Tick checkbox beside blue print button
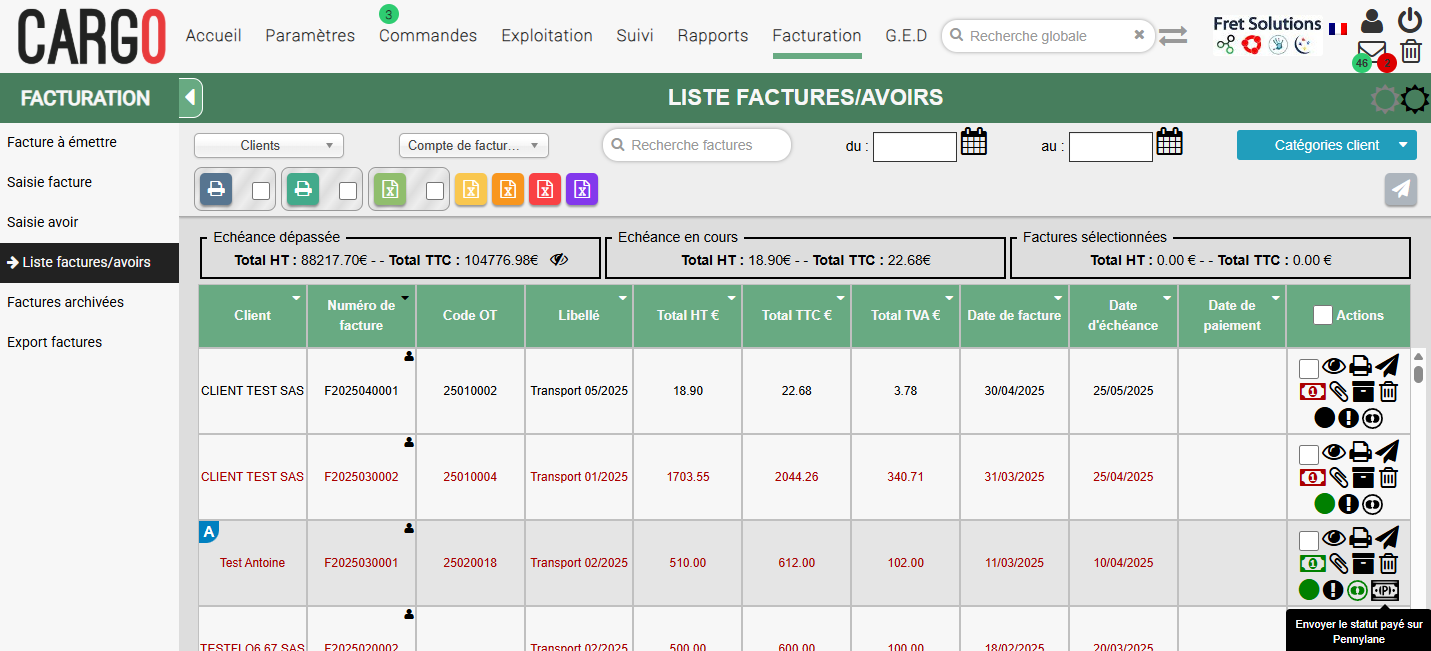The height and width of the screenshot is (651, 1431). click(261, 191)
